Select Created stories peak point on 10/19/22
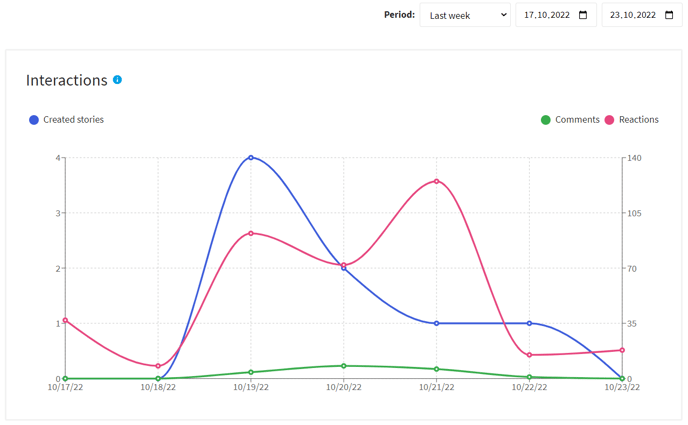The image size is (688, 425). tap(251, 157)
